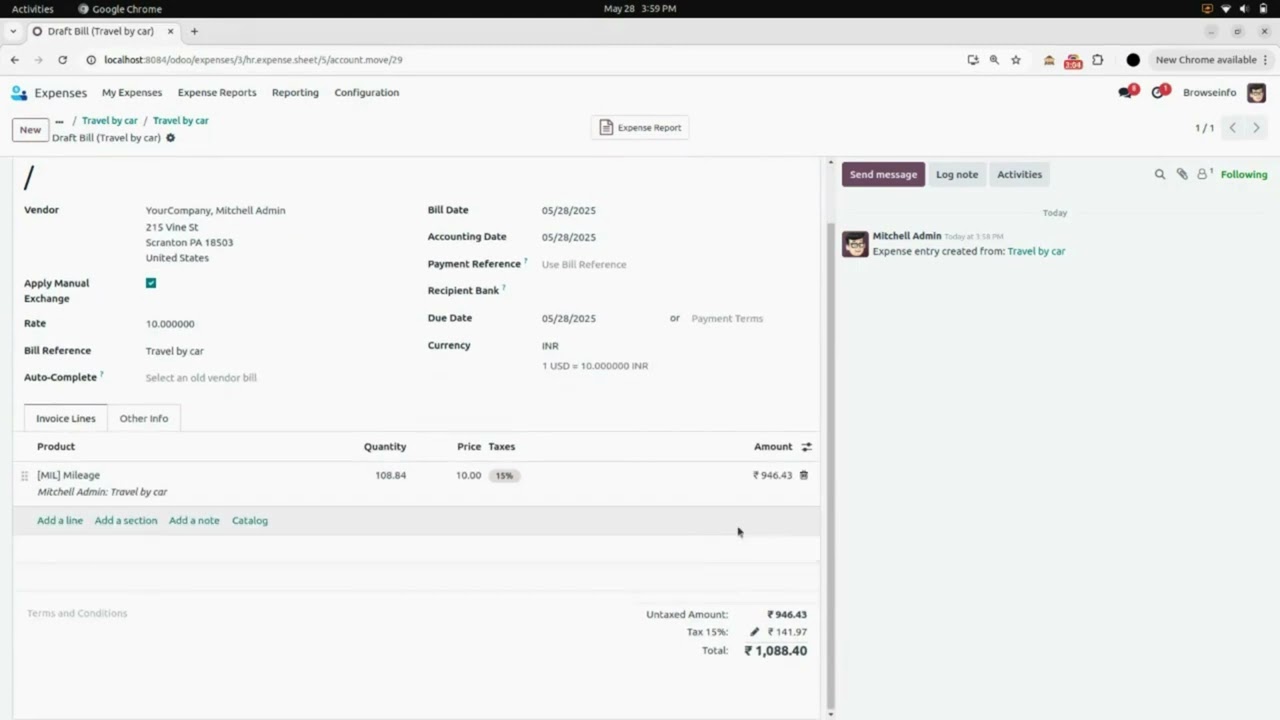Open the product Catalog
The width and height of the screenshot is (1280, 720).
250,520
